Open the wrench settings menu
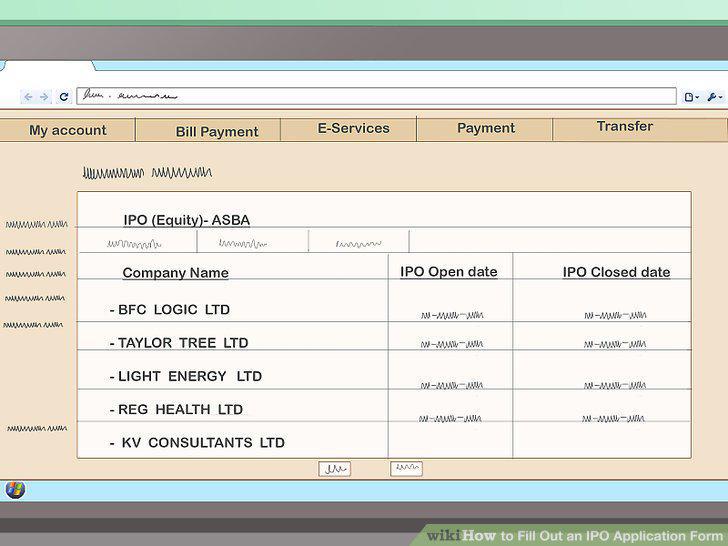This screenshot has width=728, height=546. (x=714, y=97)
